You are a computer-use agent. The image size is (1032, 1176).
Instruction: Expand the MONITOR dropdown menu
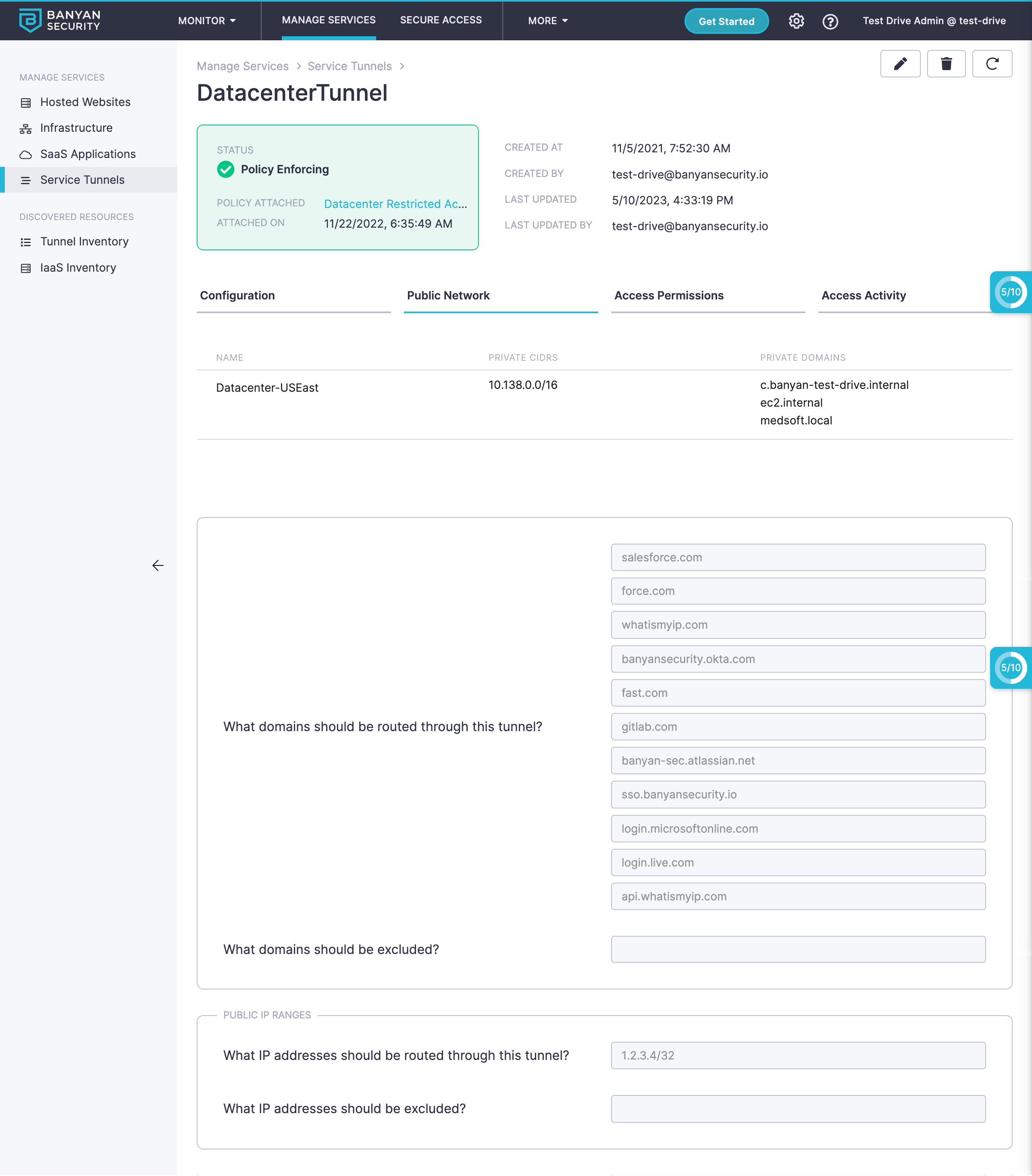coord(207,21)
